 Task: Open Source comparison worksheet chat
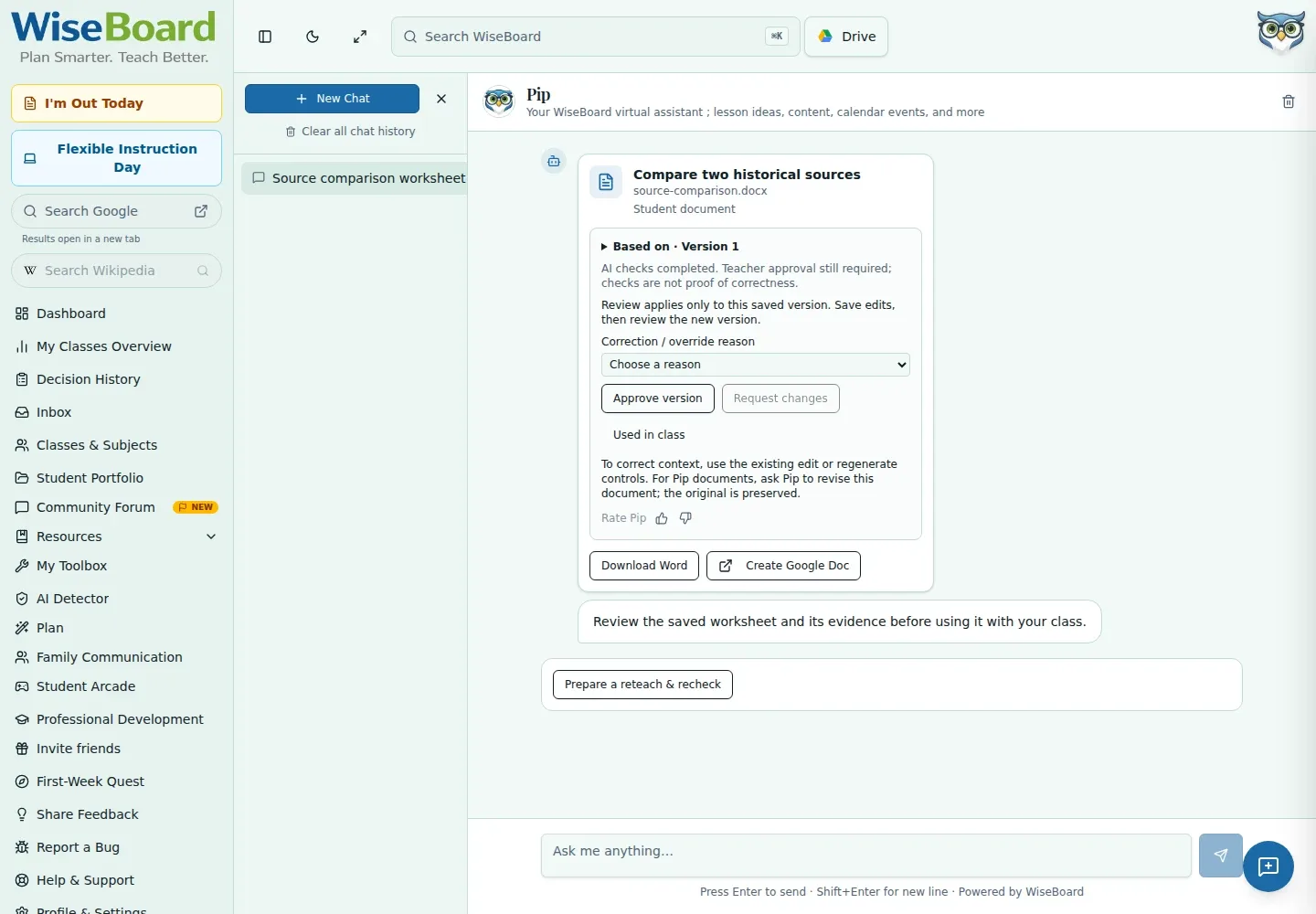[355, 178]
